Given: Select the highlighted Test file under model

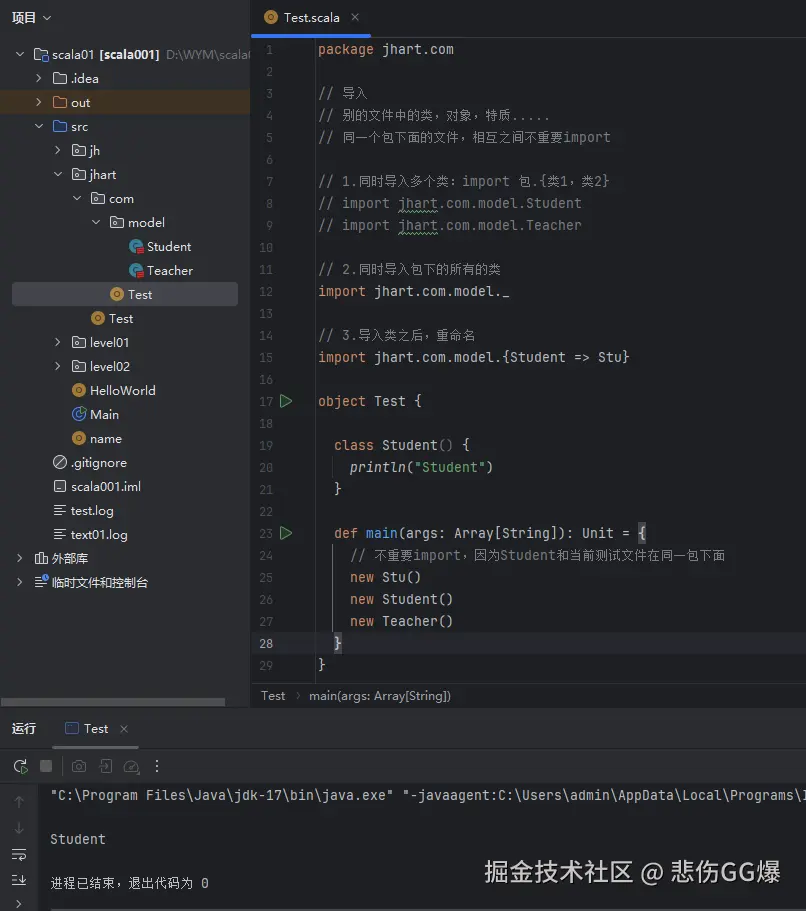Looking at the screenshot, I should pos(125,295).
